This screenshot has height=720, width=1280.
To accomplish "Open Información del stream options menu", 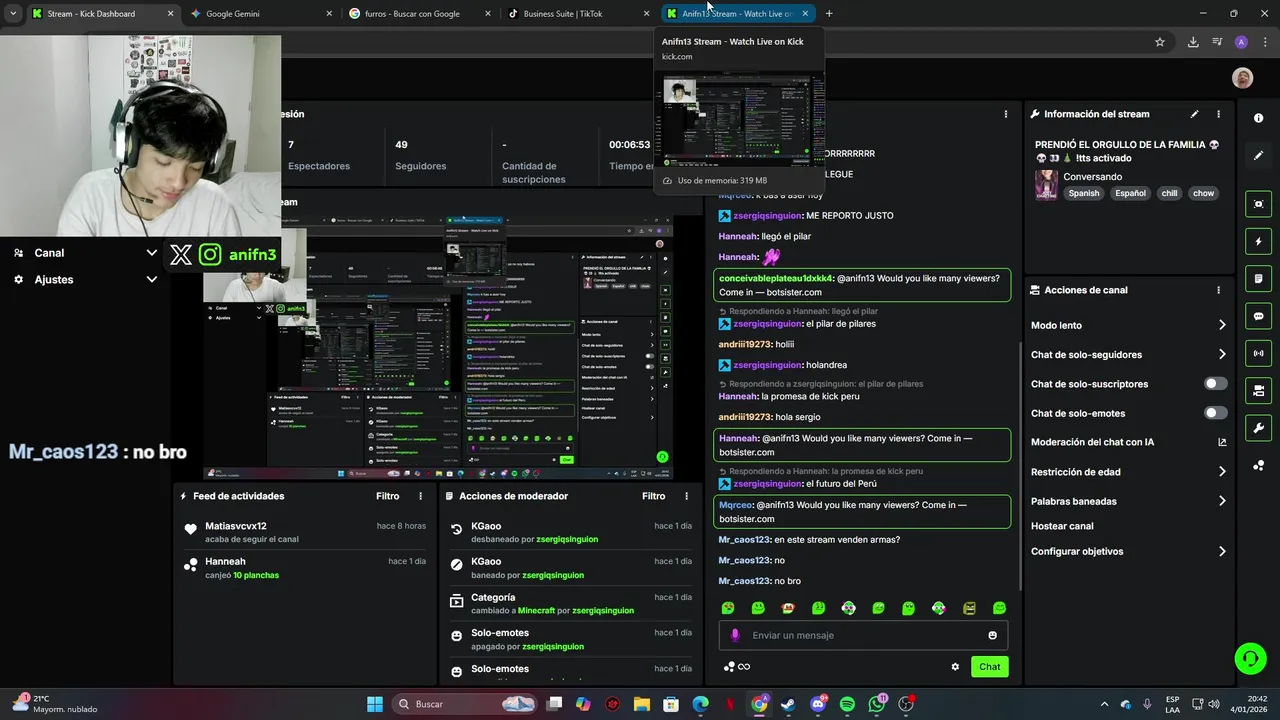I will [1218, 114].
